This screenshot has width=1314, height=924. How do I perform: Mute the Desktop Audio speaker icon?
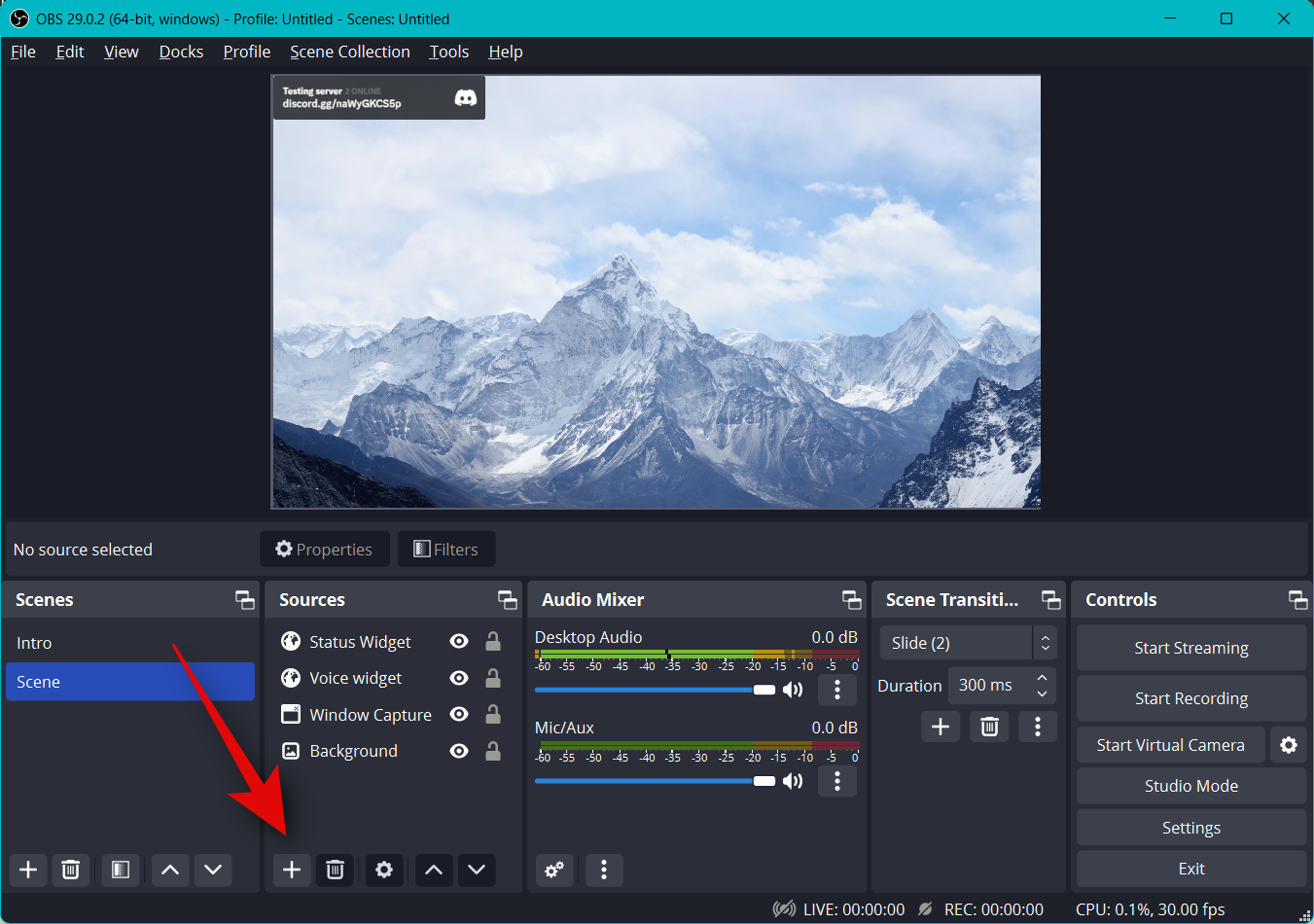pyautogui.click(x=794, y=690)
